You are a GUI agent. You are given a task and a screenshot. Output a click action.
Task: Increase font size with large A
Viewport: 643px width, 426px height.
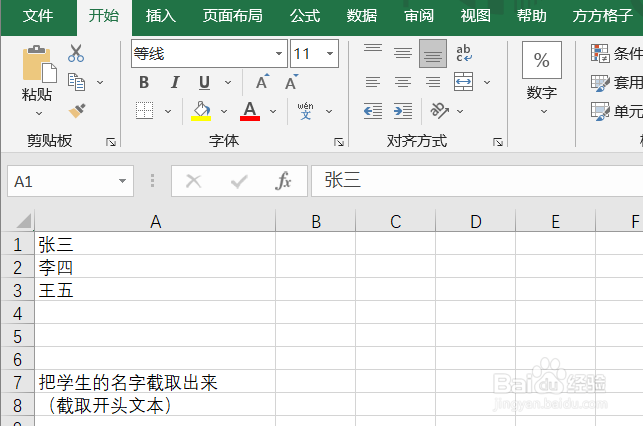[x=262, y=82]
